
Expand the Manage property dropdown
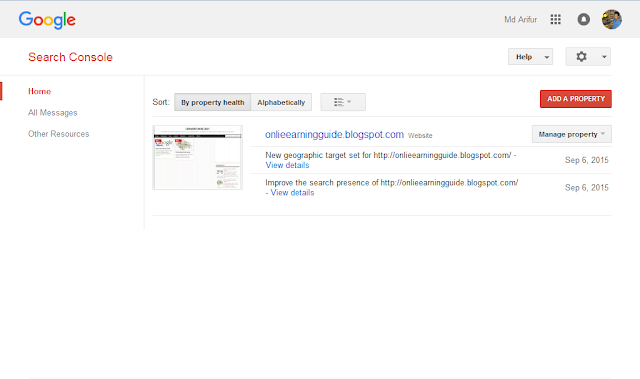click(571, 134)
